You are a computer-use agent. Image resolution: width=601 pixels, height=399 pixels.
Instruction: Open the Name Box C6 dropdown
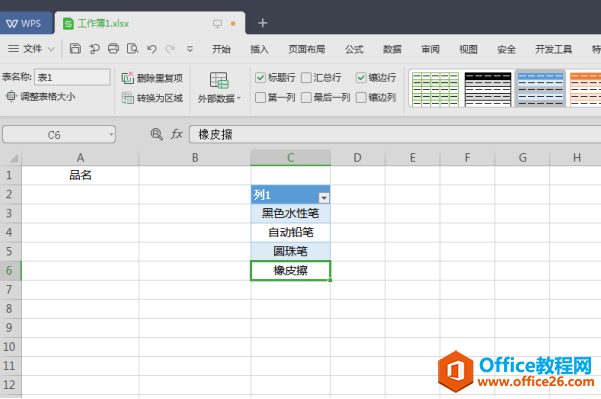pyautogui.click(x=111, y=135)
